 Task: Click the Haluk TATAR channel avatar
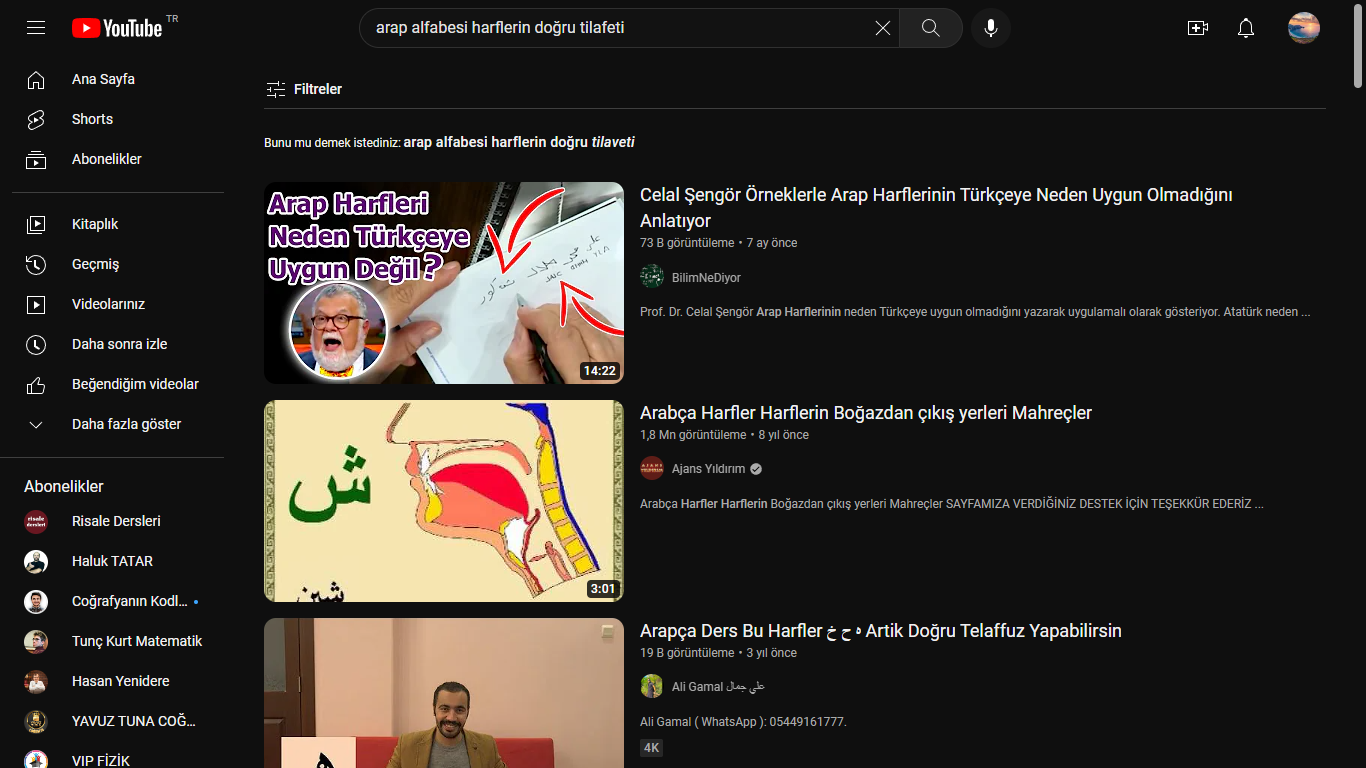(x=36, y=561)
